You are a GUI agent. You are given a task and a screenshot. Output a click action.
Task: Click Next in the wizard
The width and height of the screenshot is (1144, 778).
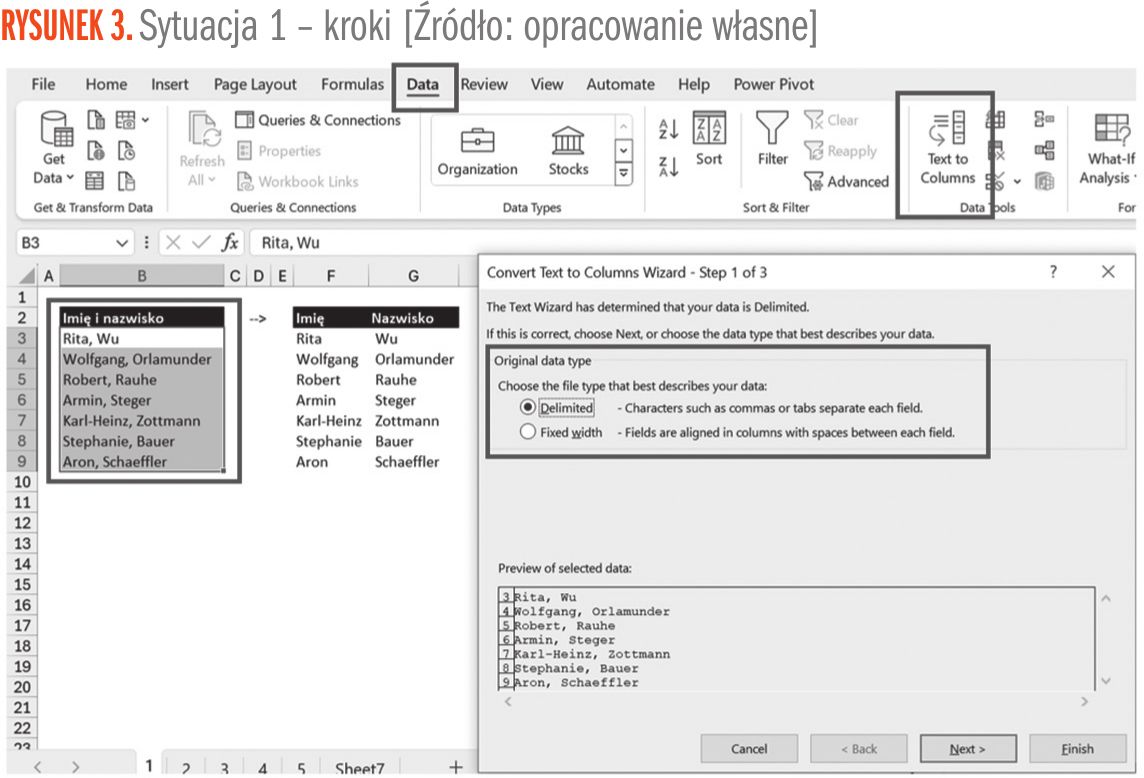[x=967, y=749]
